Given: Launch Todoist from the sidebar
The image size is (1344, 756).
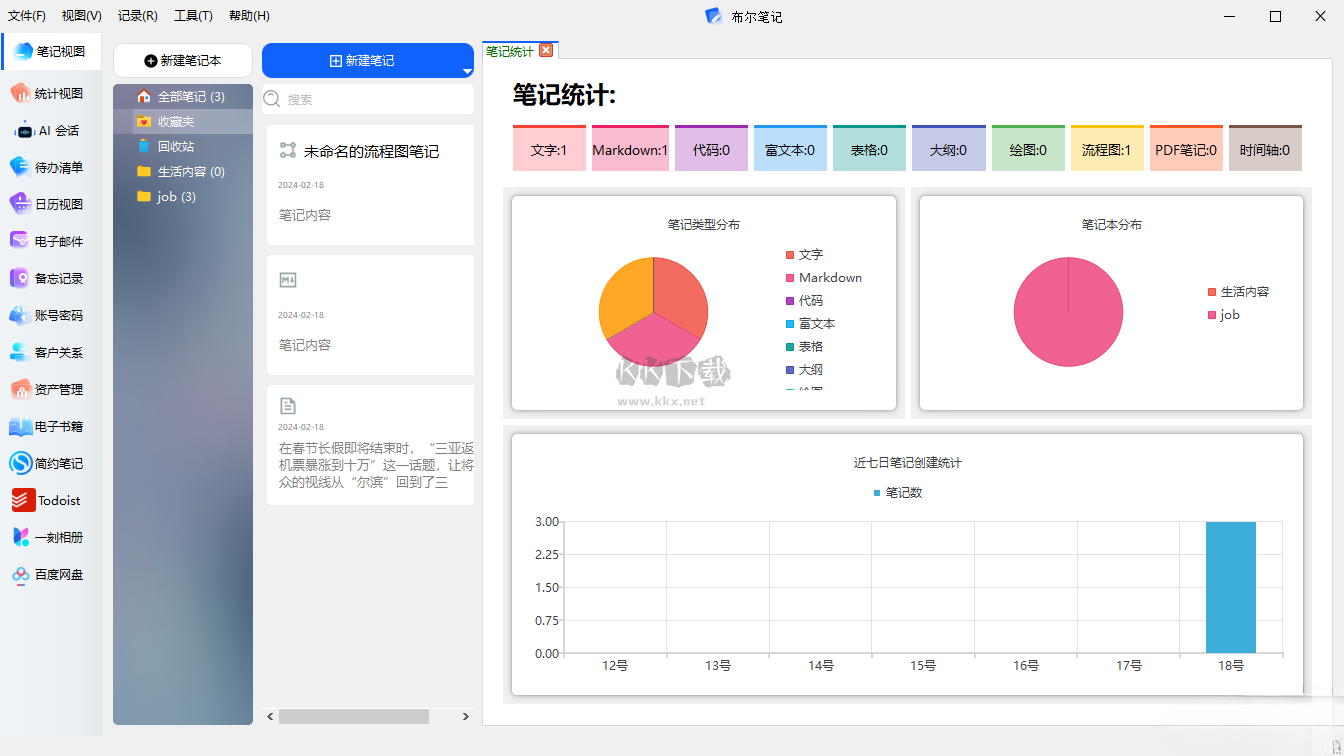Looking at the screenshot, I should click(22, 500).
